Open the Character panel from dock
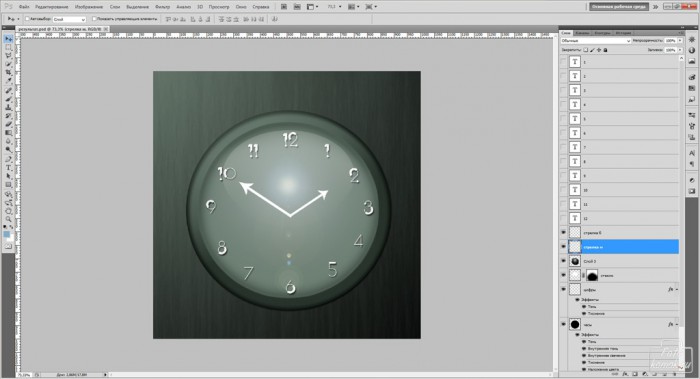This screenshot has height=379, width=700. (692, 153)
